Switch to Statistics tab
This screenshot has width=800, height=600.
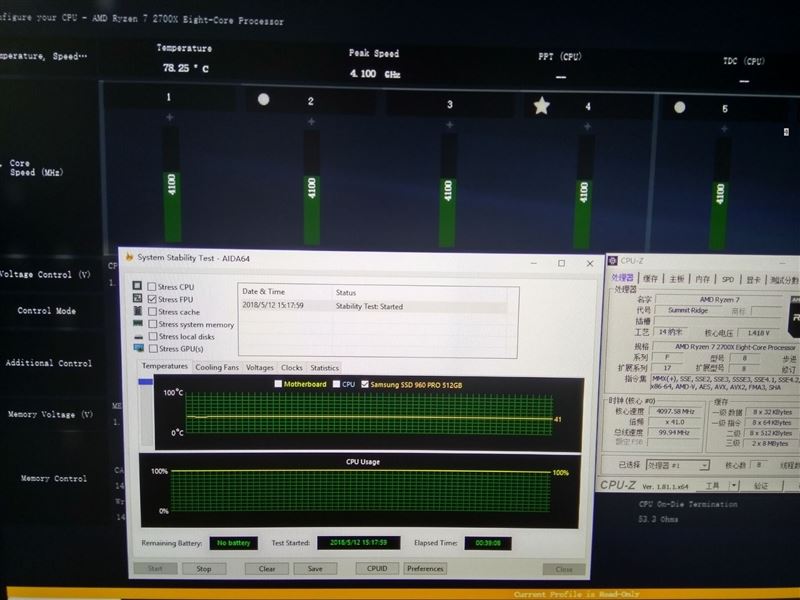[x=324, y=368]
